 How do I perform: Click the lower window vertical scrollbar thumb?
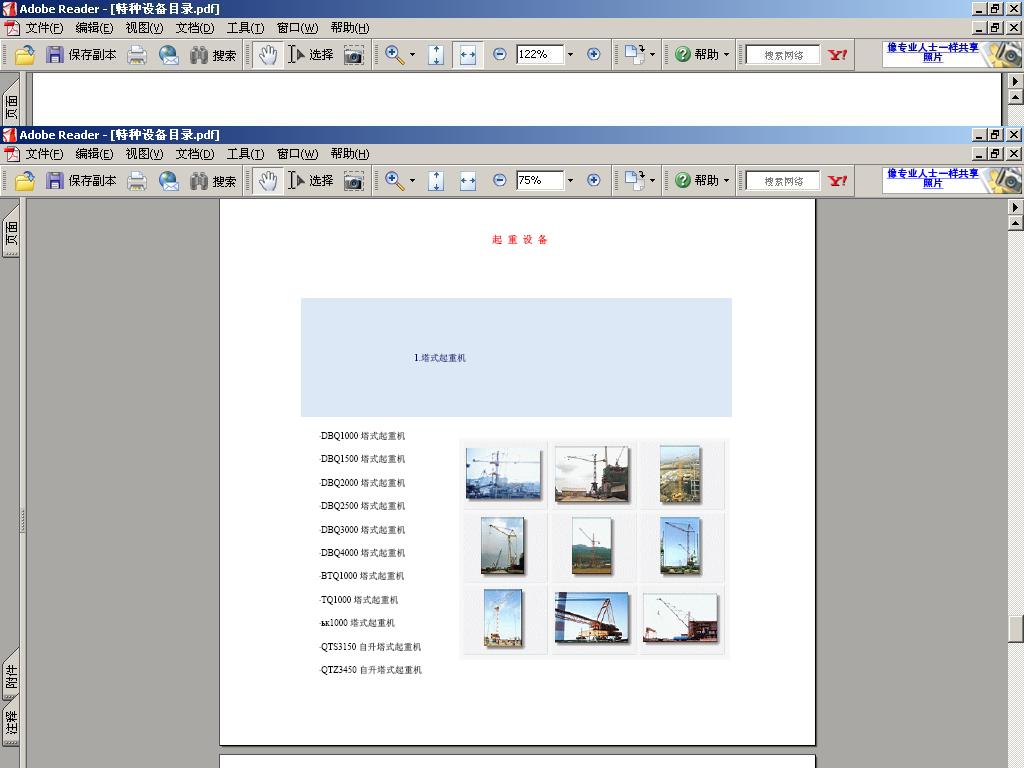pyautogui.click(x=1016, y=629)
